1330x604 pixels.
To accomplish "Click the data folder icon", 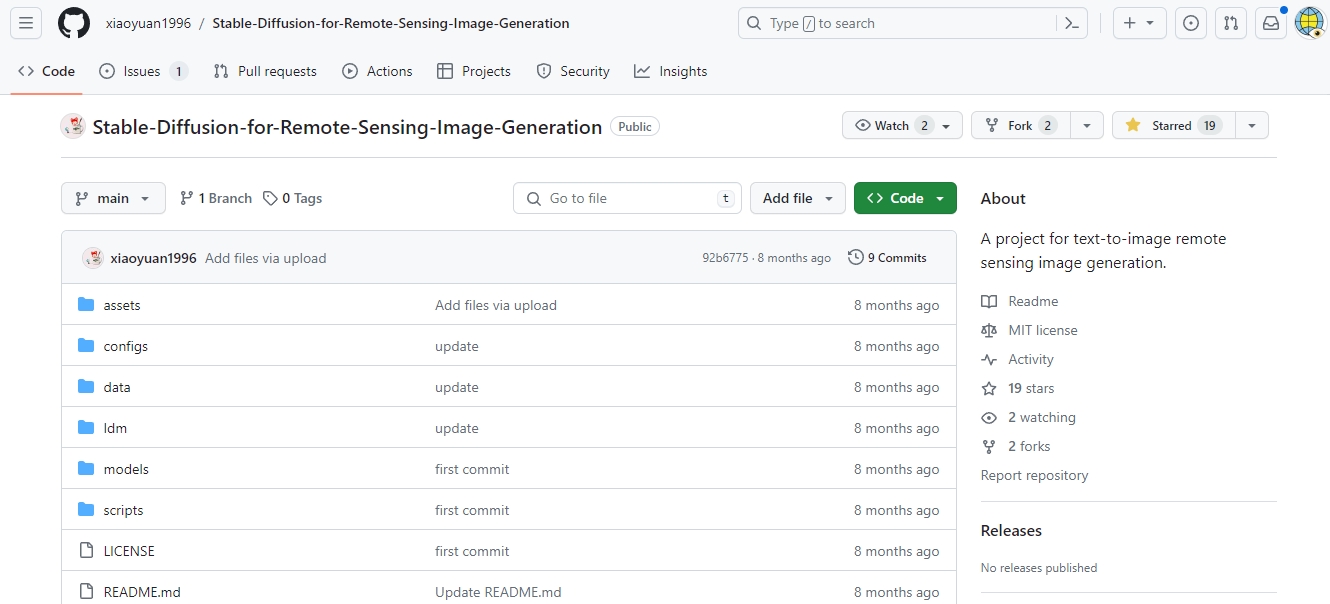I will 86,387.
